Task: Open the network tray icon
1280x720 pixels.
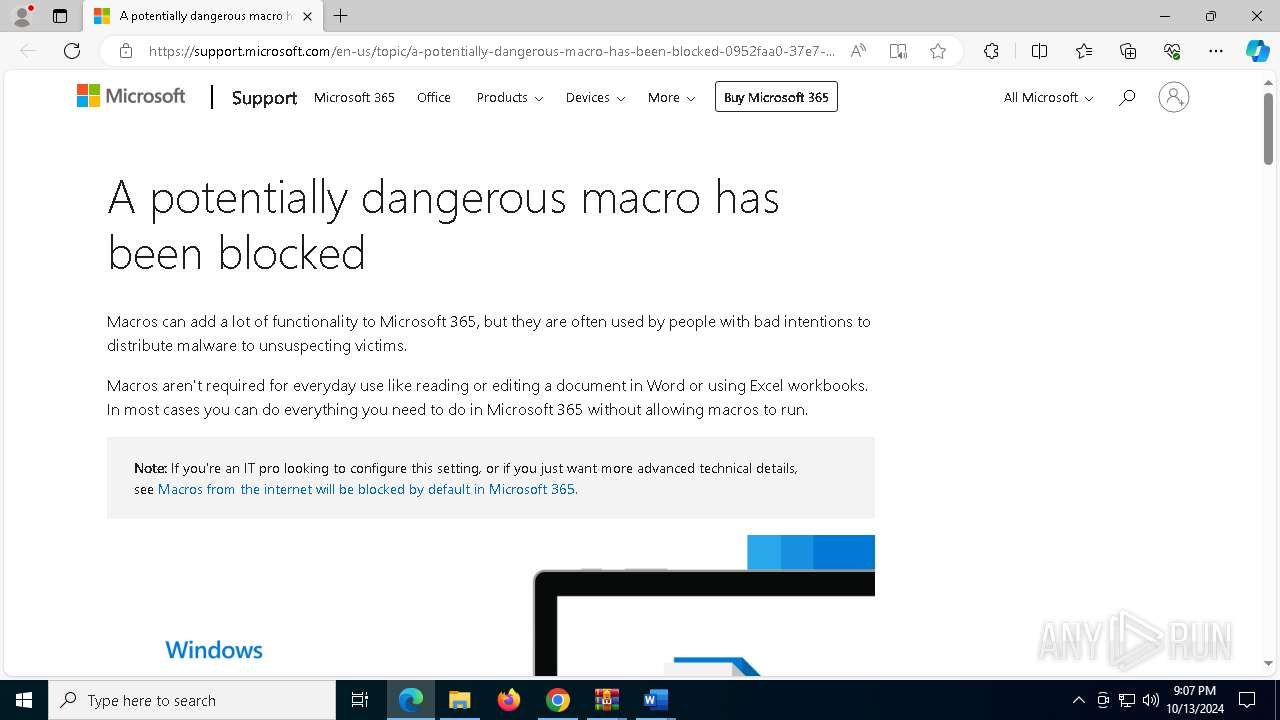Action: 1127,700
